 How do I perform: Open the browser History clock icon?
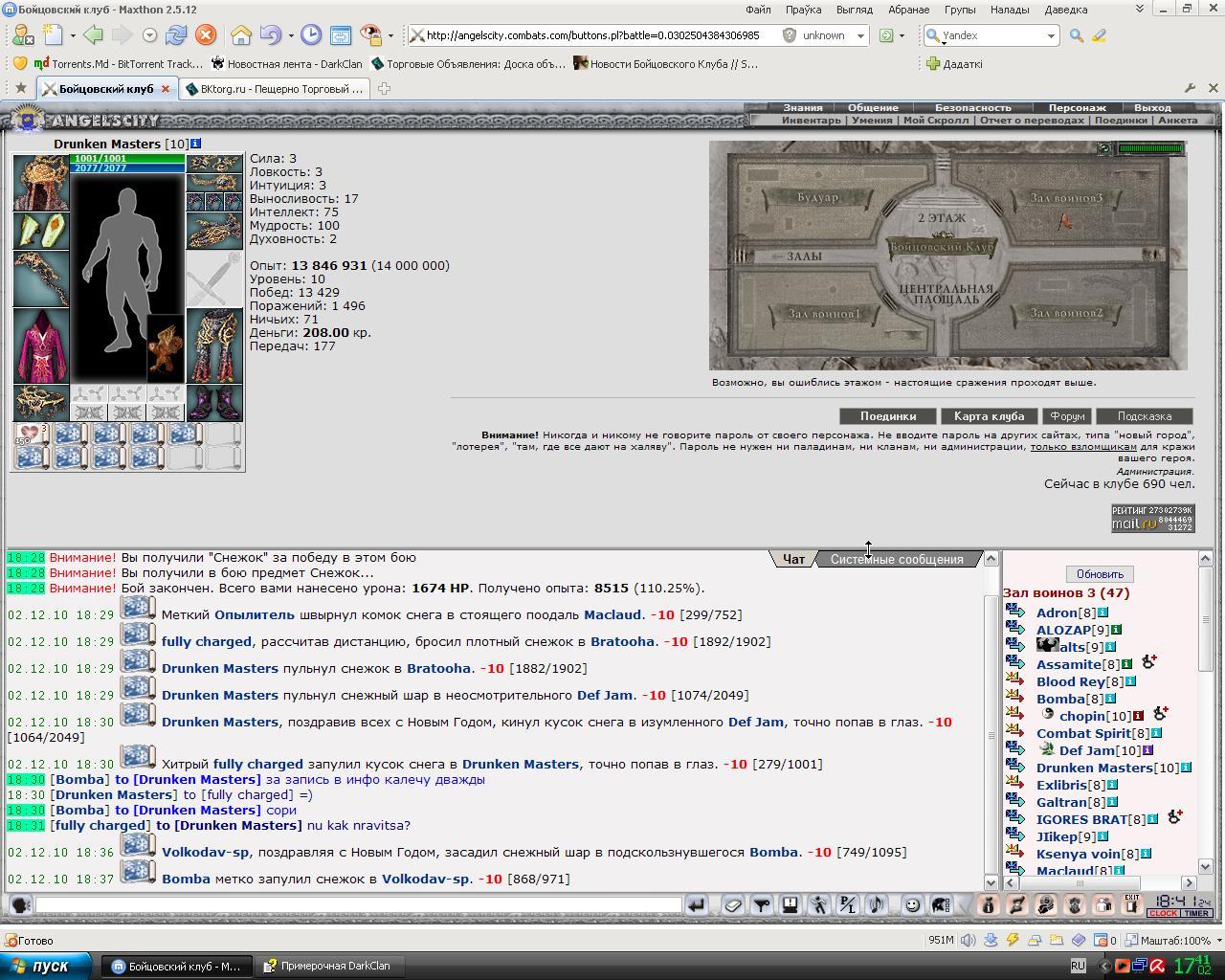[311, 35]
